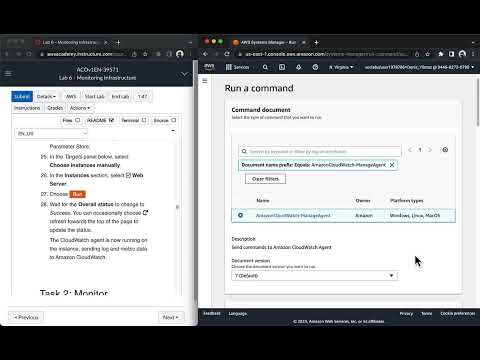
Task: Bookmark the lab page with star icon
Action: tap(145, 54)
